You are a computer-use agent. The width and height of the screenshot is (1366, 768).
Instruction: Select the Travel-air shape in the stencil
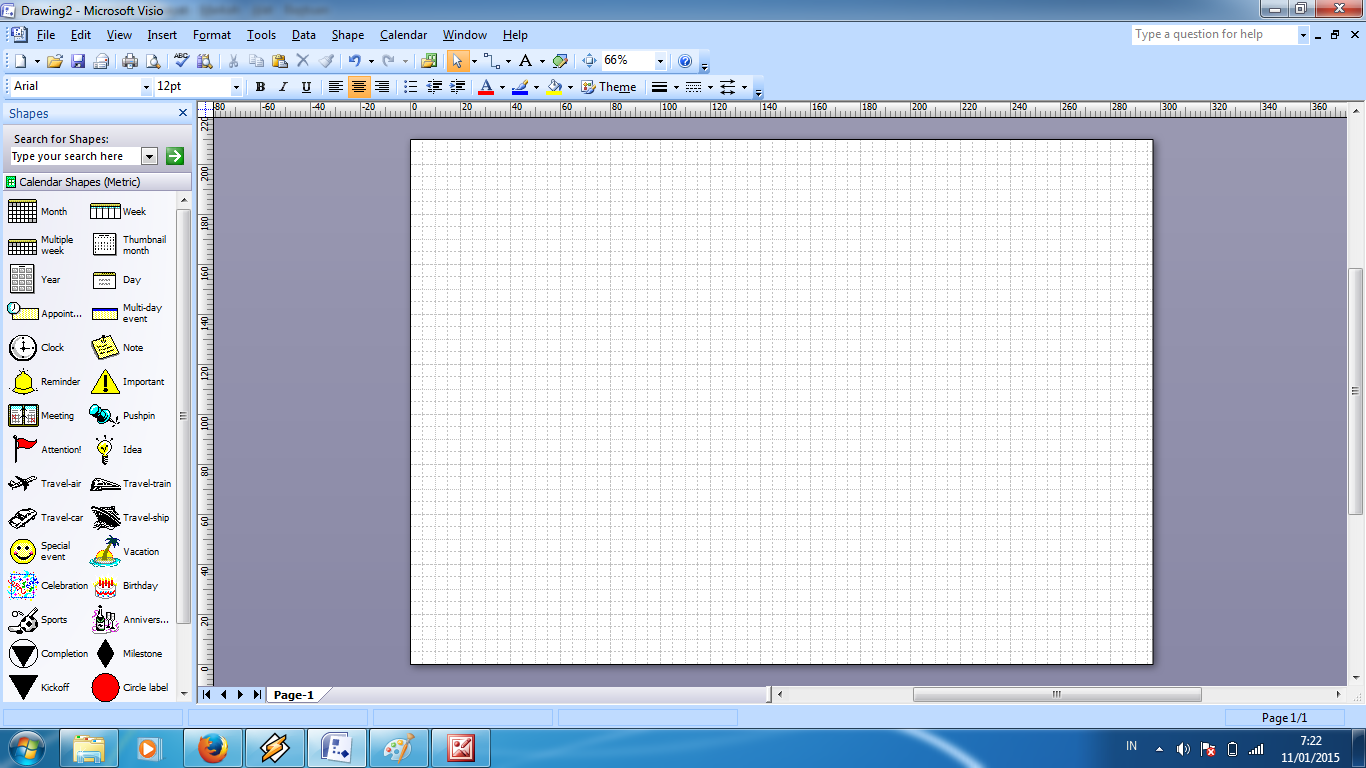[22, 483]
